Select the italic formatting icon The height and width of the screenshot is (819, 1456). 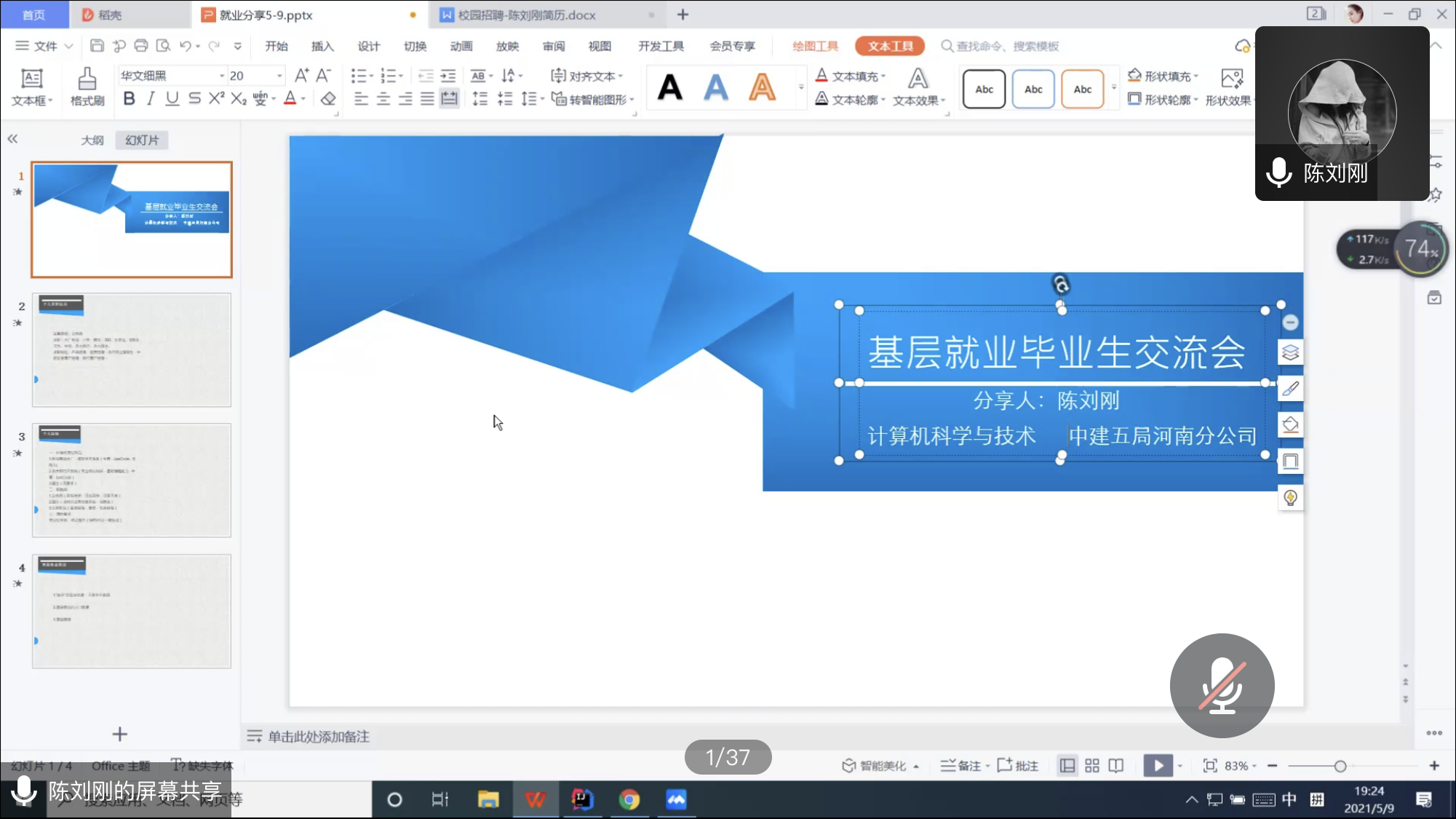151,99
